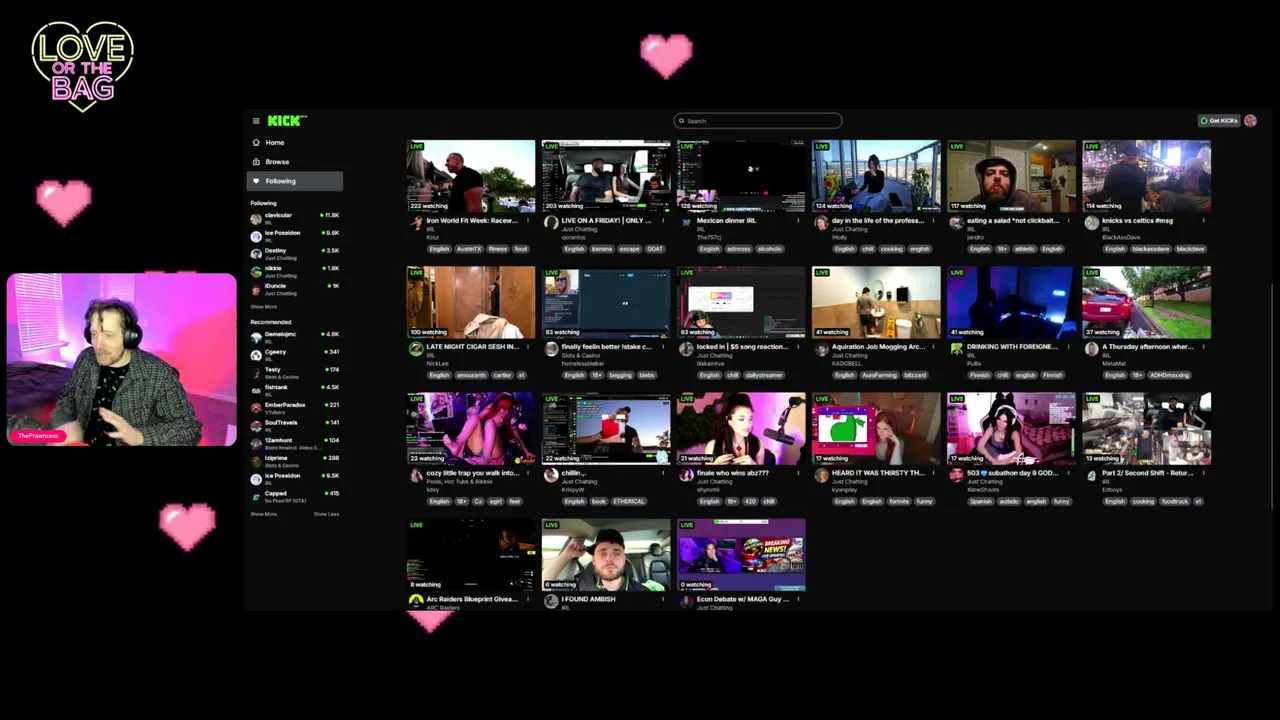Go to Browse in sidebar
1280x720 pixels.
coord(295,162)
